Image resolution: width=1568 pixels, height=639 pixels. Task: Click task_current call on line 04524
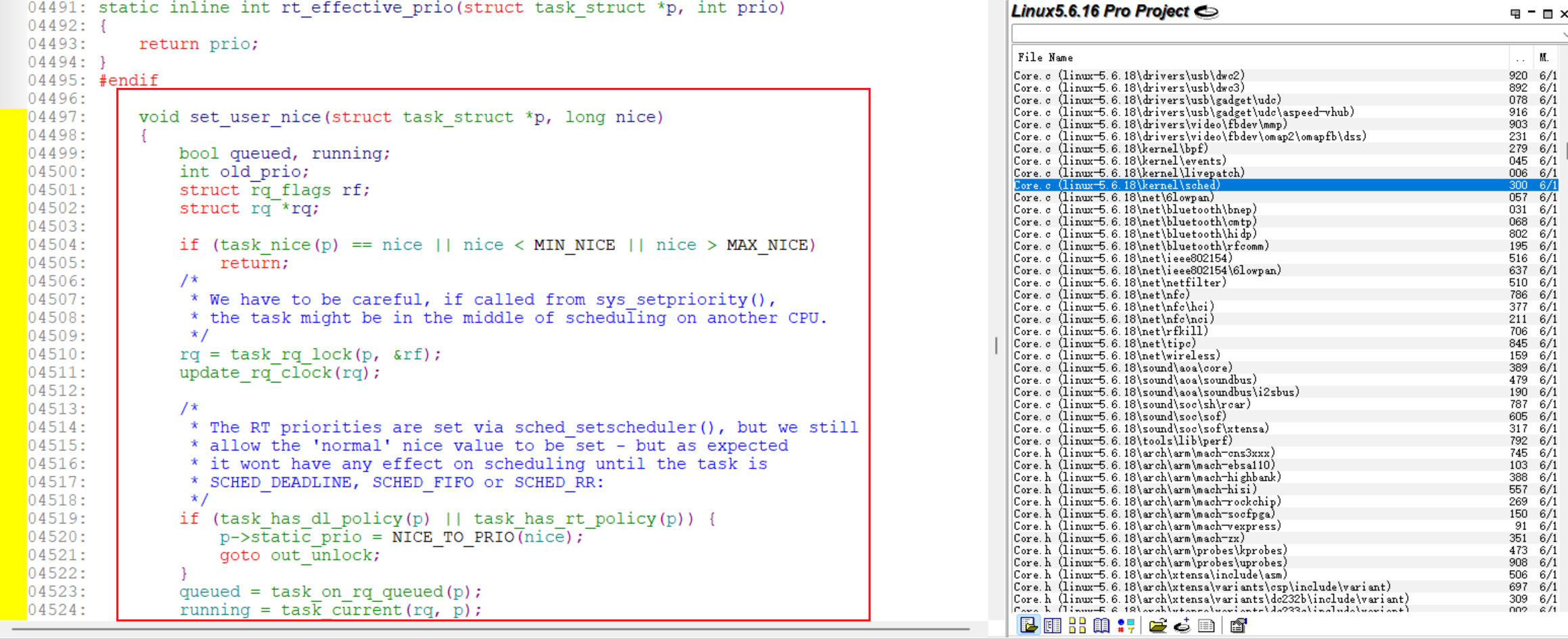click(x=342, y=610)
